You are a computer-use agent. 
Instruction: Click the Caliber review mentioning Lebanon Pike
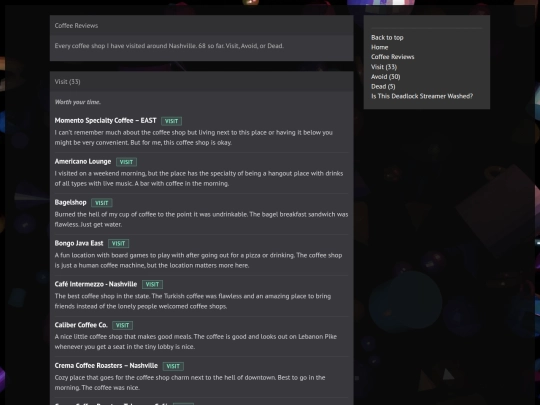(x=196, y=342)
